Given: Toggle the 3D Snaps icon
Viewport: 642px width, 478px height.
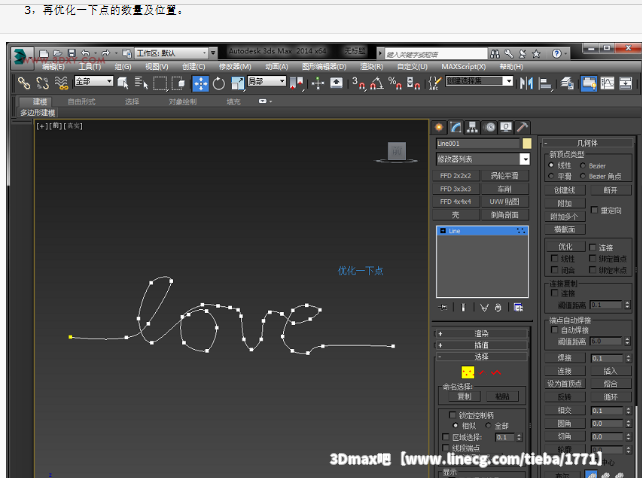Looking at the screenshot, I should click(x=359, y=83).
